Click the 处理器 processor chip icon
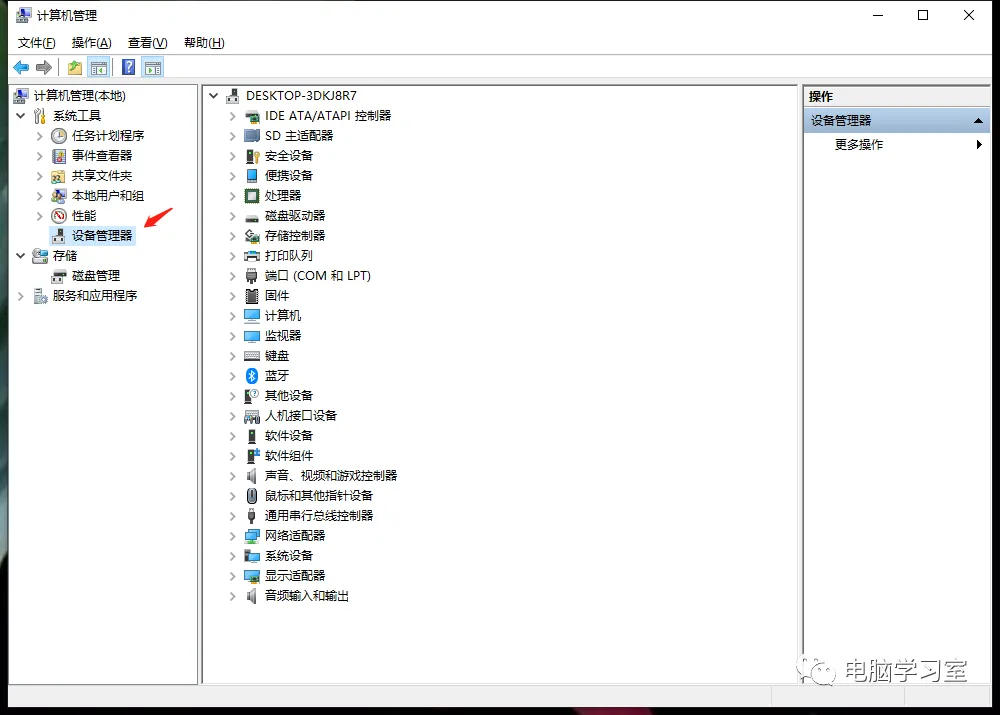This screenshot has height=715, width=1000. (252, 196)
